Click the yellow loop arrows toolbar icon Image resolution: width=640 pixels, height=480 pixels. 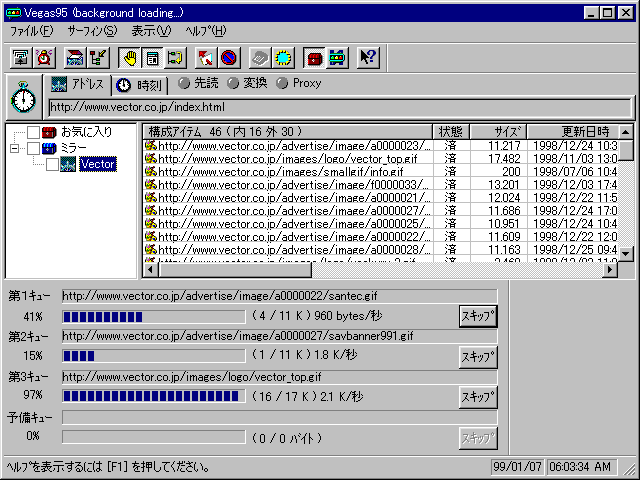176,58
